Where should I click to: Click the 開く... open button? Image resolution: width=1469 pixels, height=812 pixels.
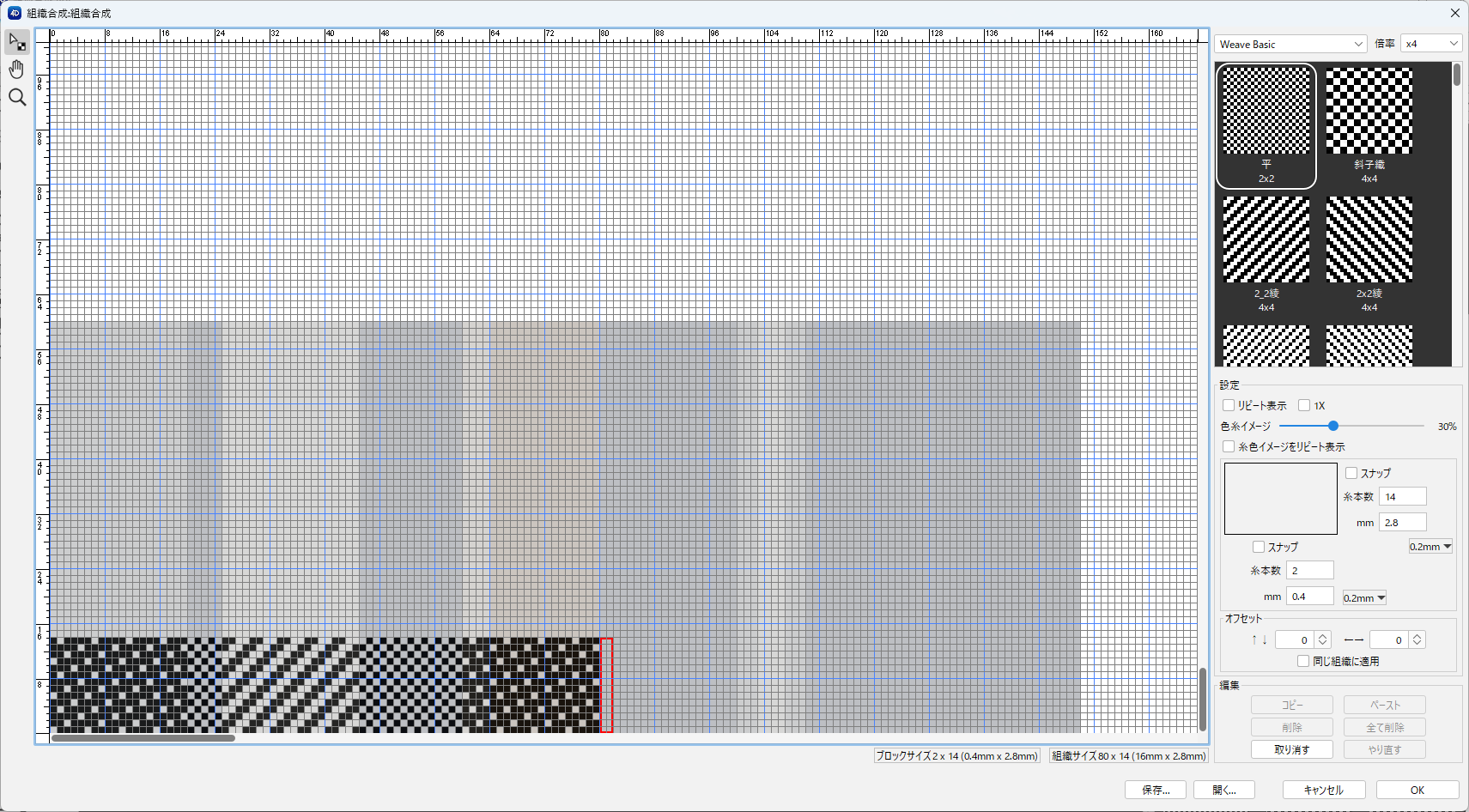(1223, 790)
